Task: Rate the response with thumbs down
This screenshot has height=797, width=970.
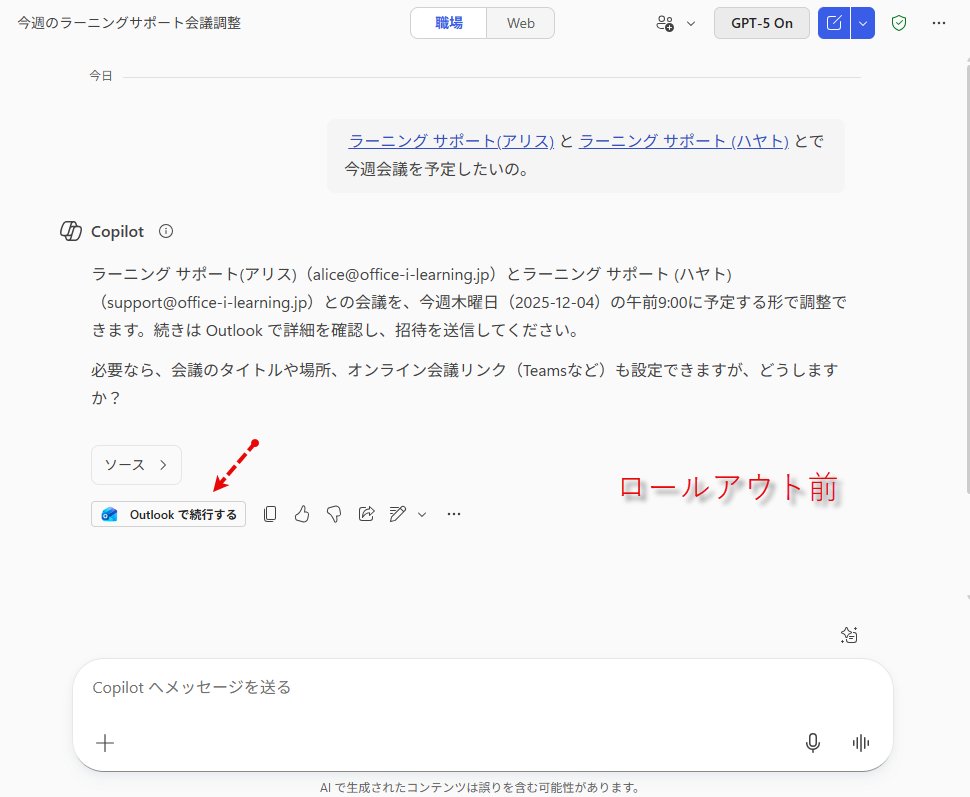Action: (x=334, y=513)
